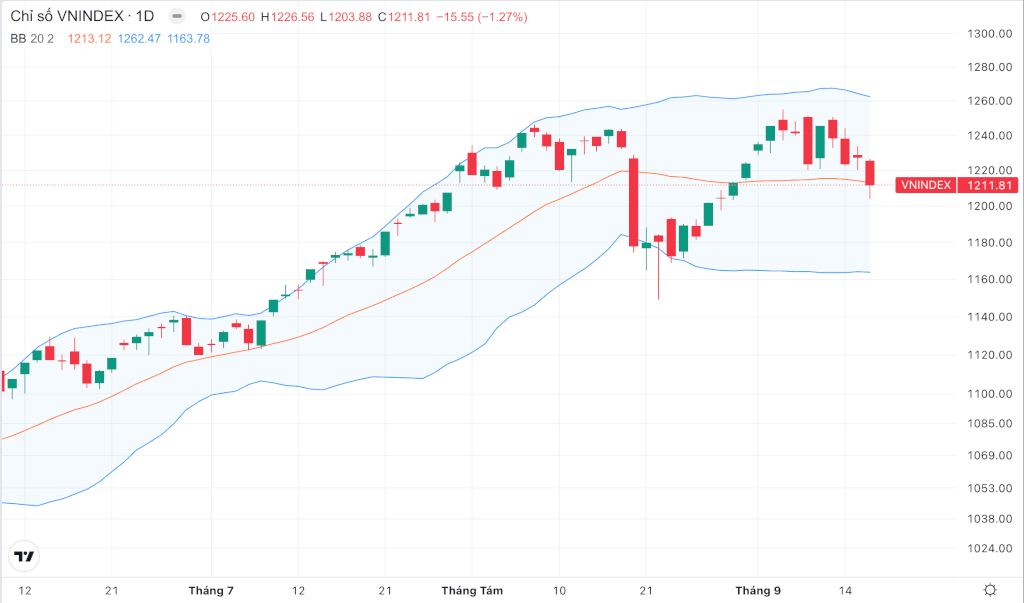The height and width of the screenshot is (603, 1024).
Task: Click the 1160.00 price scale label
Action: (989, 280)
